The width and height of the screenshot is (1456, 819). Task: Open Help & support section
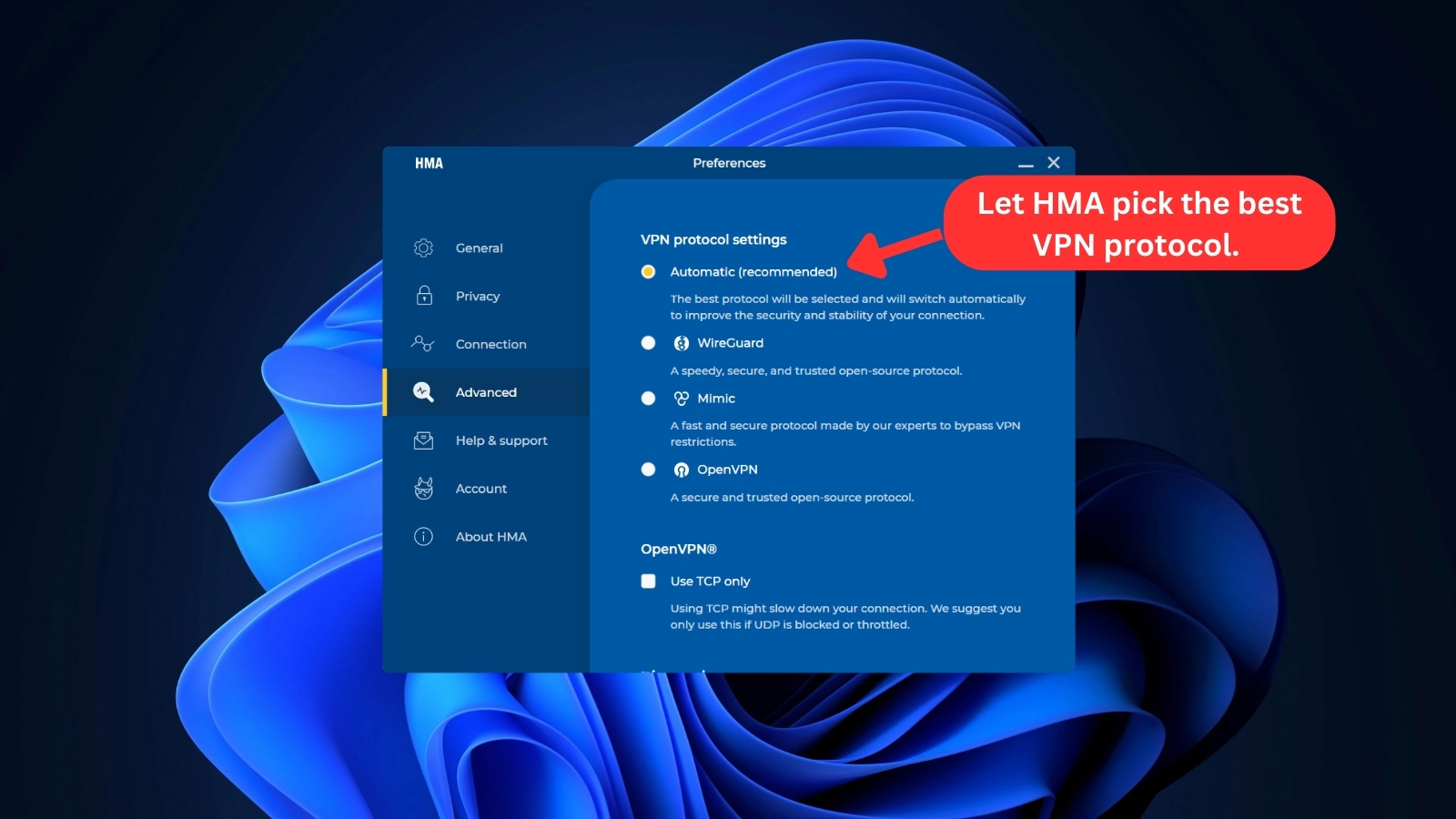486,440
